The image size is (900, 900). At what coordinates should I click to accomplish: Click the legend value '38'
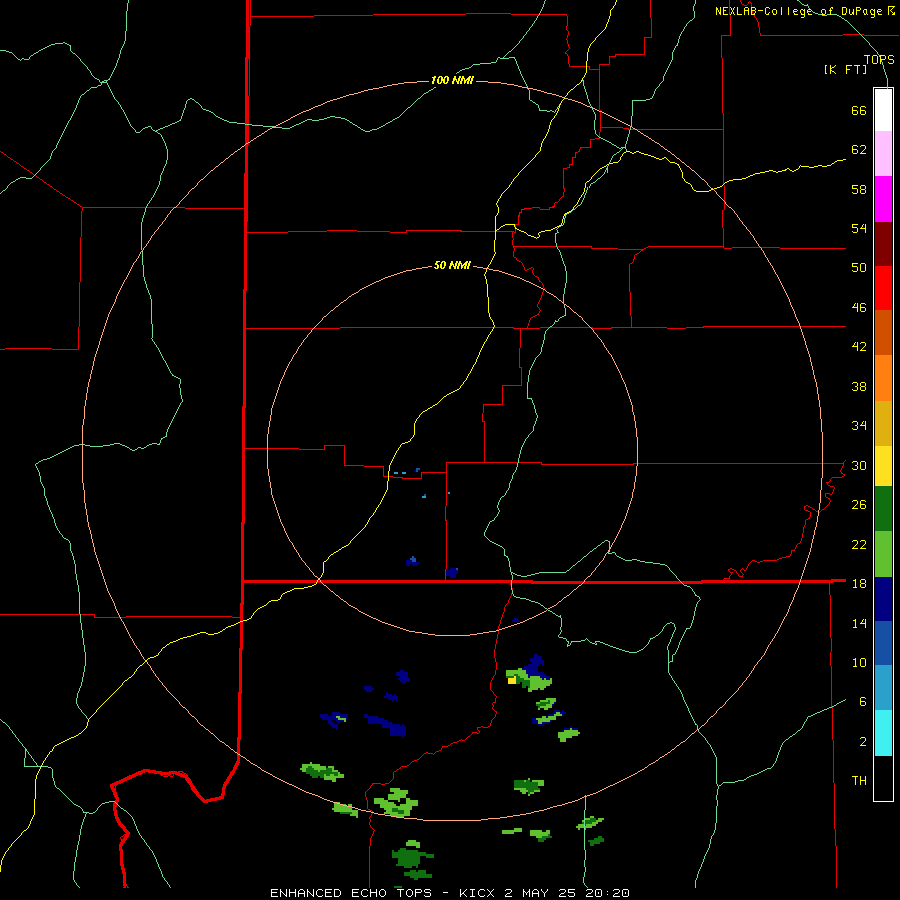(x=859, y=386)
